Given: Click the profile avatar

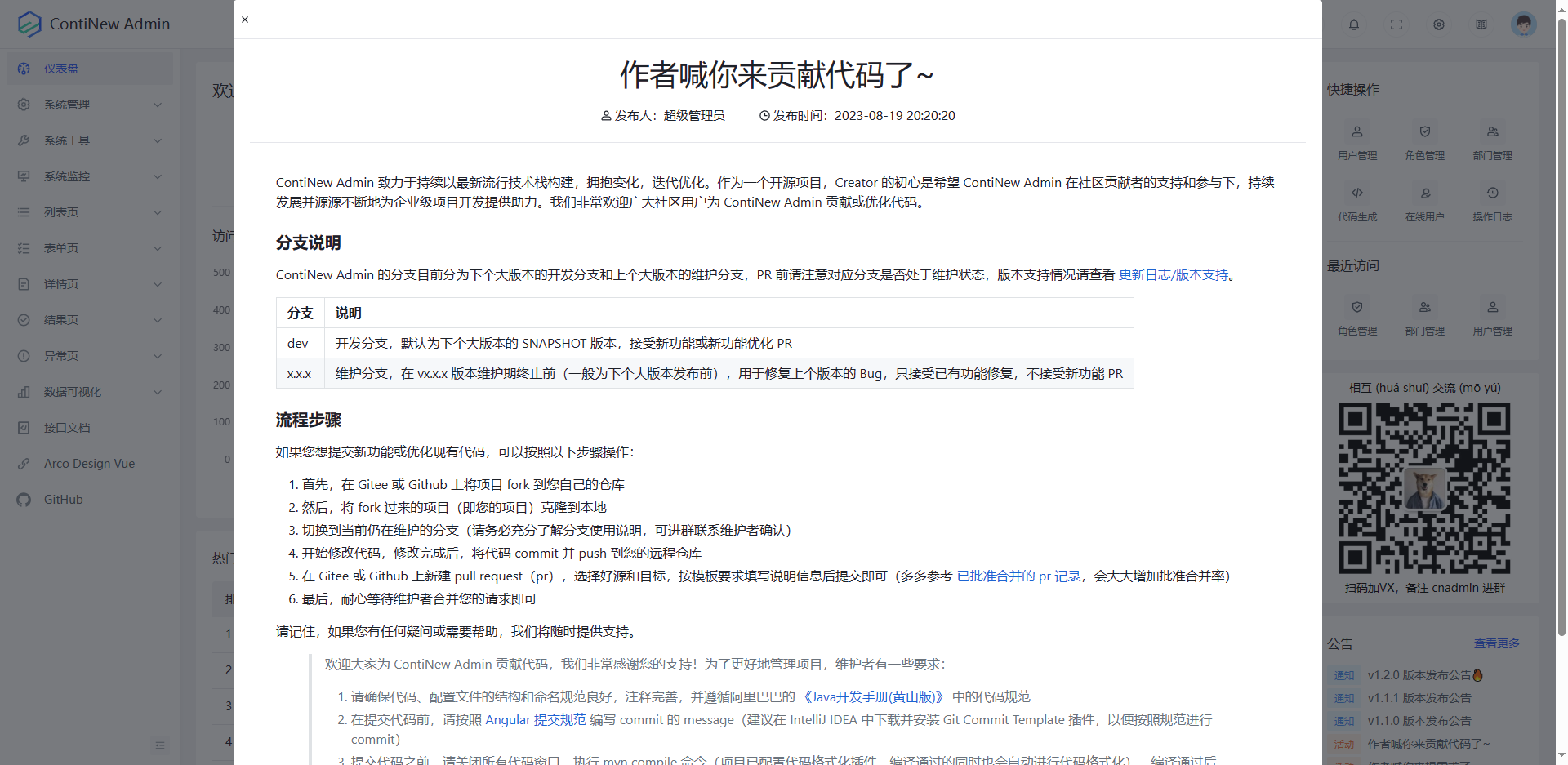Looking at the screenshot, I should 1524,24.
